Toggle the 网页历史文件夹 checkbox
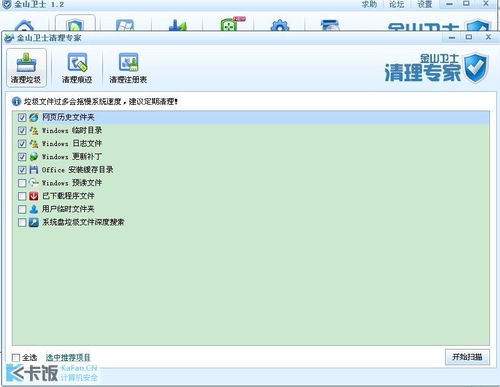This screenshot has width=500, height=387. 22,117
